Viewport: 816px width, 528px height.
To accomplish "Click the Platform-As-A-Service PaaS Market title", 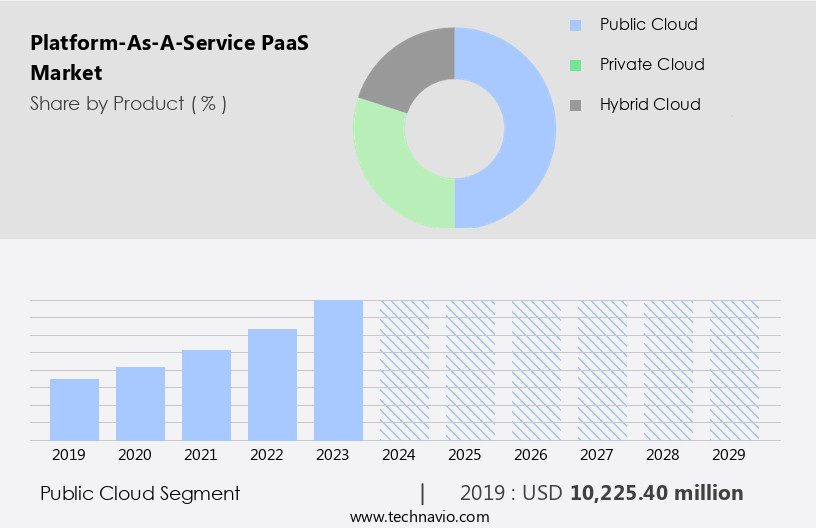I will 116,58.
